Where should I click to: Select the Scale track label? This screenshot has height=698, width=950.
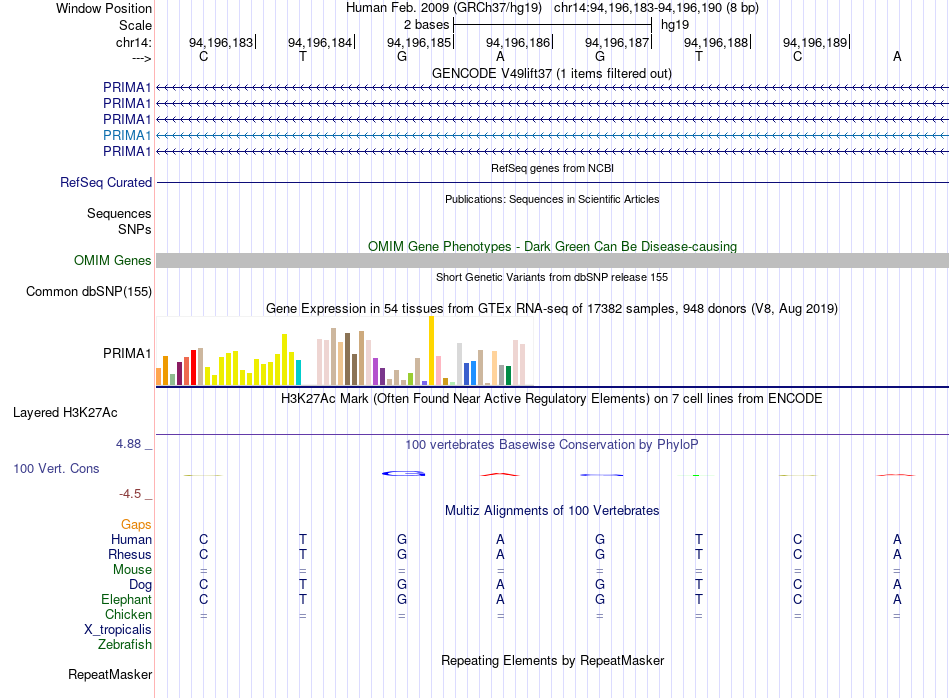coord(135,25)
